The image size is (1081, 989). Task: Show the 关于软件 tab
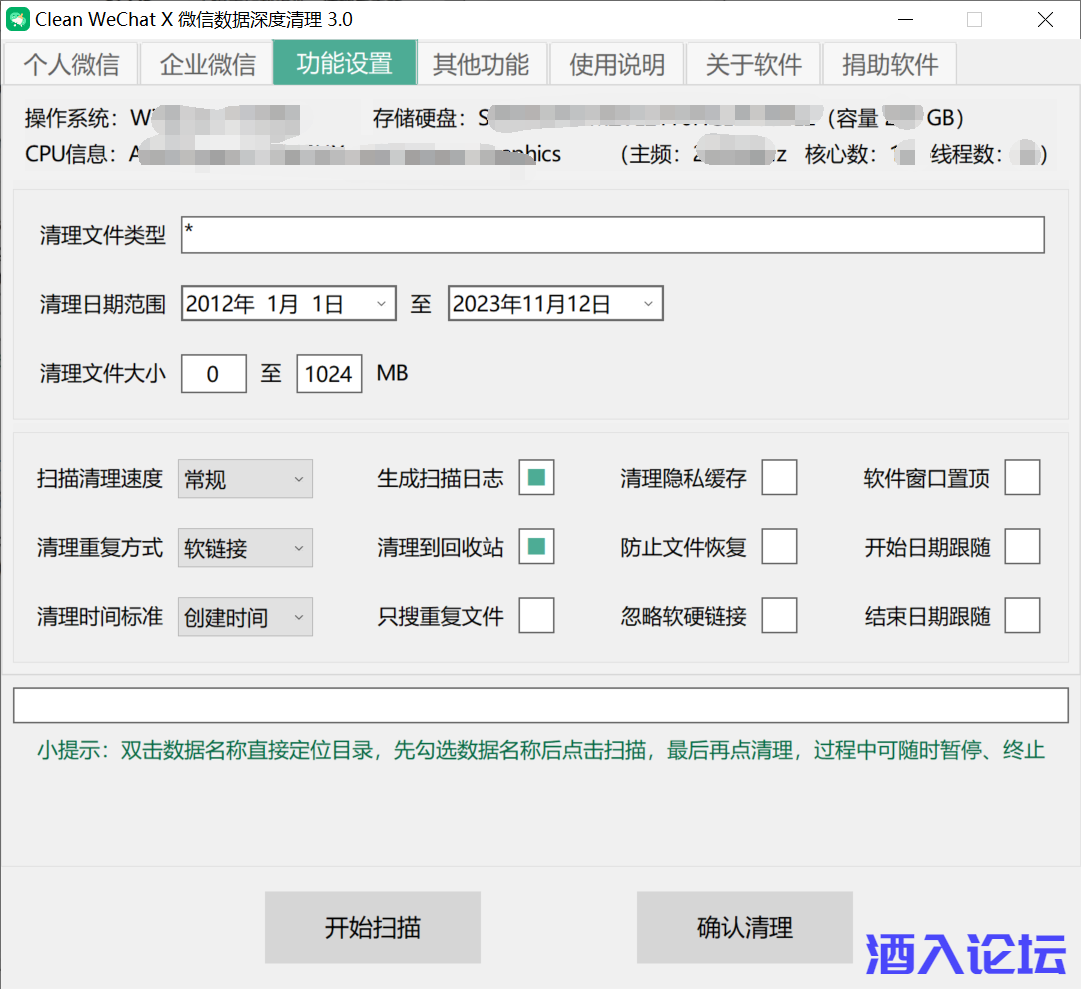click(x=753, y=64)
